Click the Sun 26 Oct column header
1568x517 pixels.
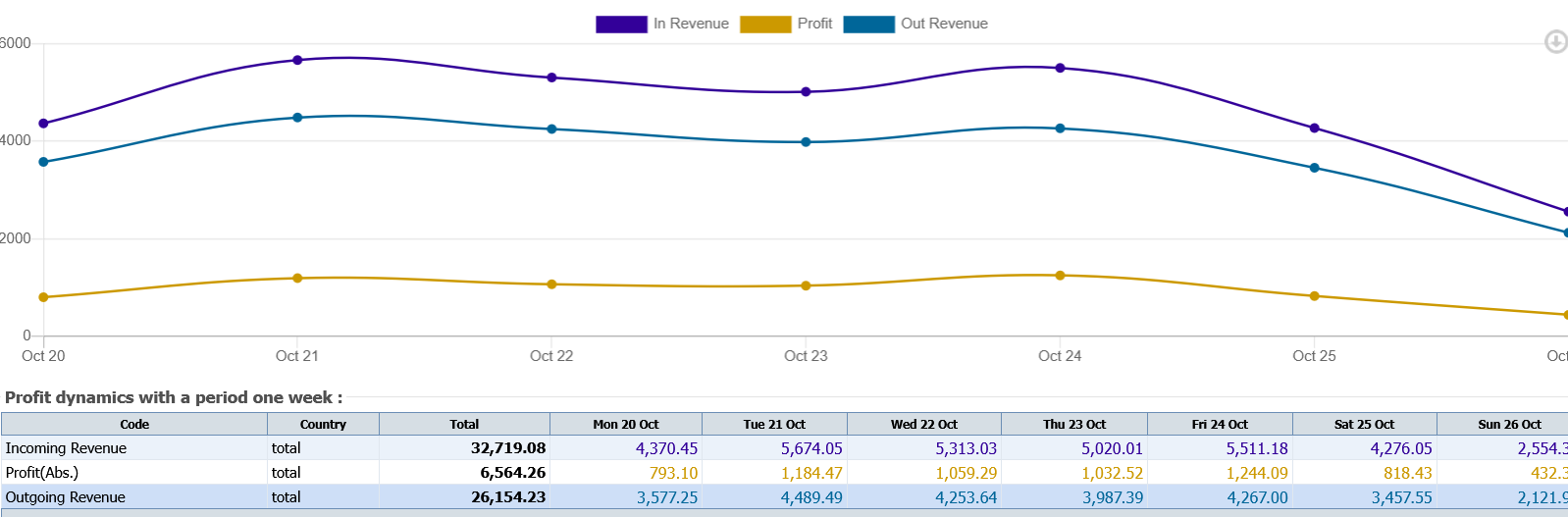pyautogui.click(x=1503, y=425)
